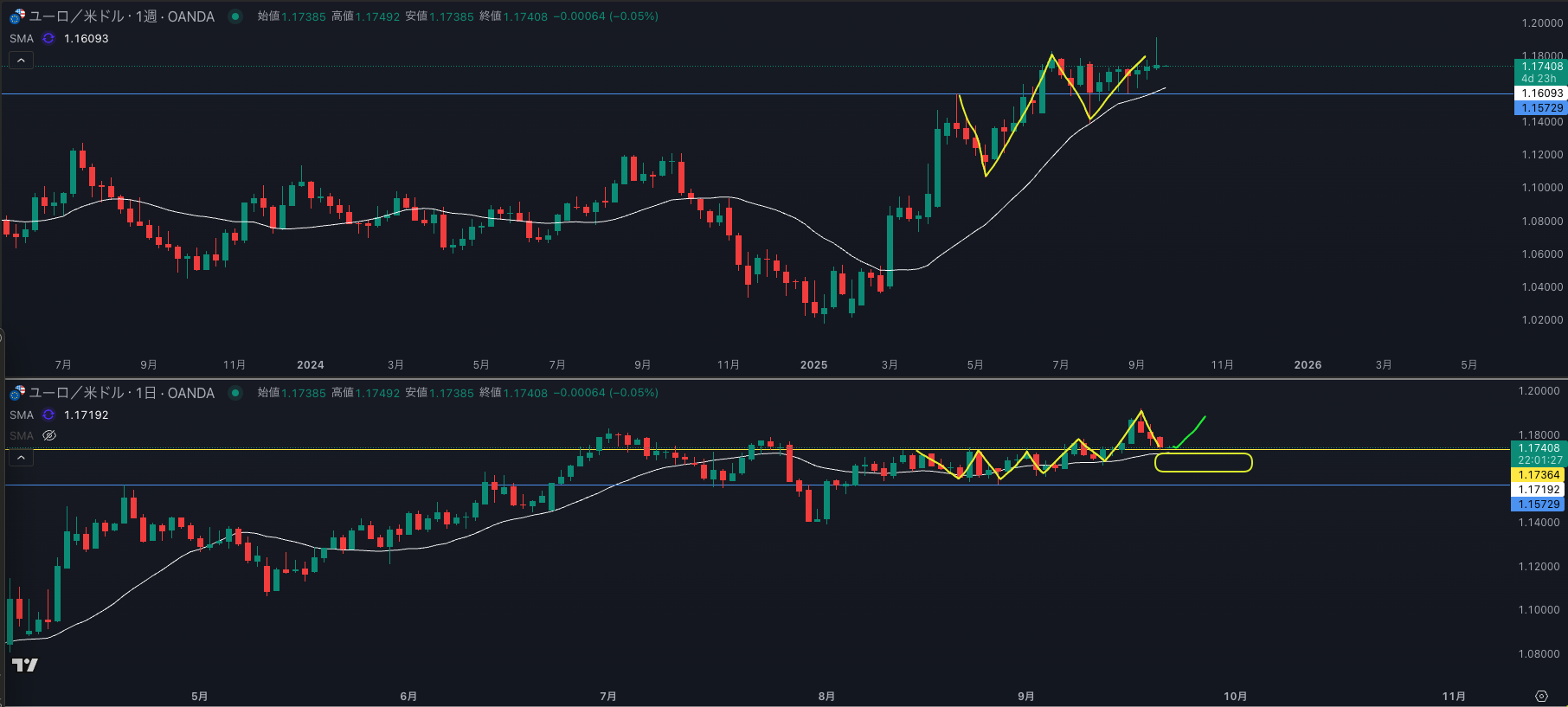Collapse the weekly chart indicator legend

click(21, 60)
